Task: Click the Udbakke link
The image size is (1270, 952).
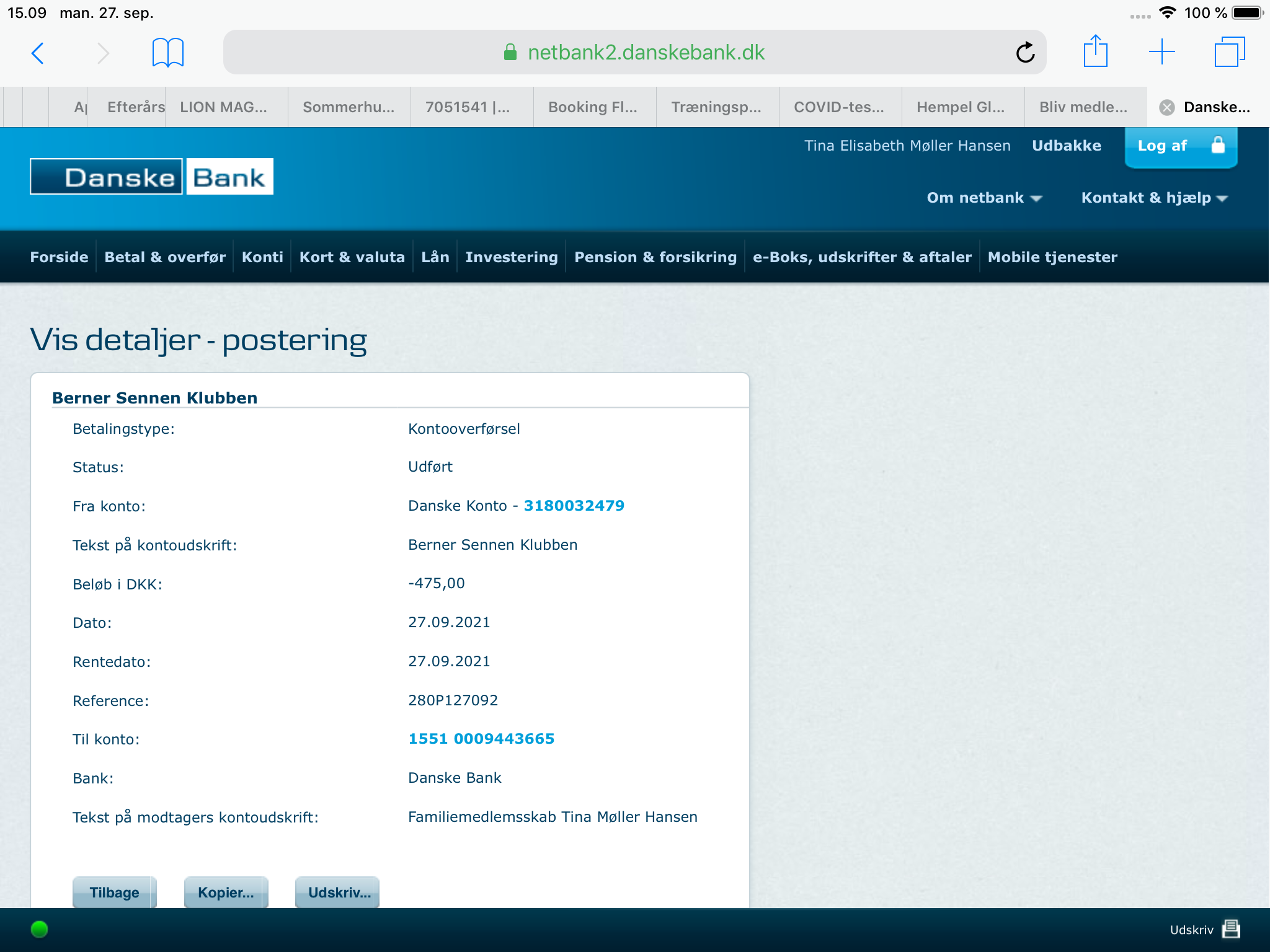Action: click(1067, 146)
